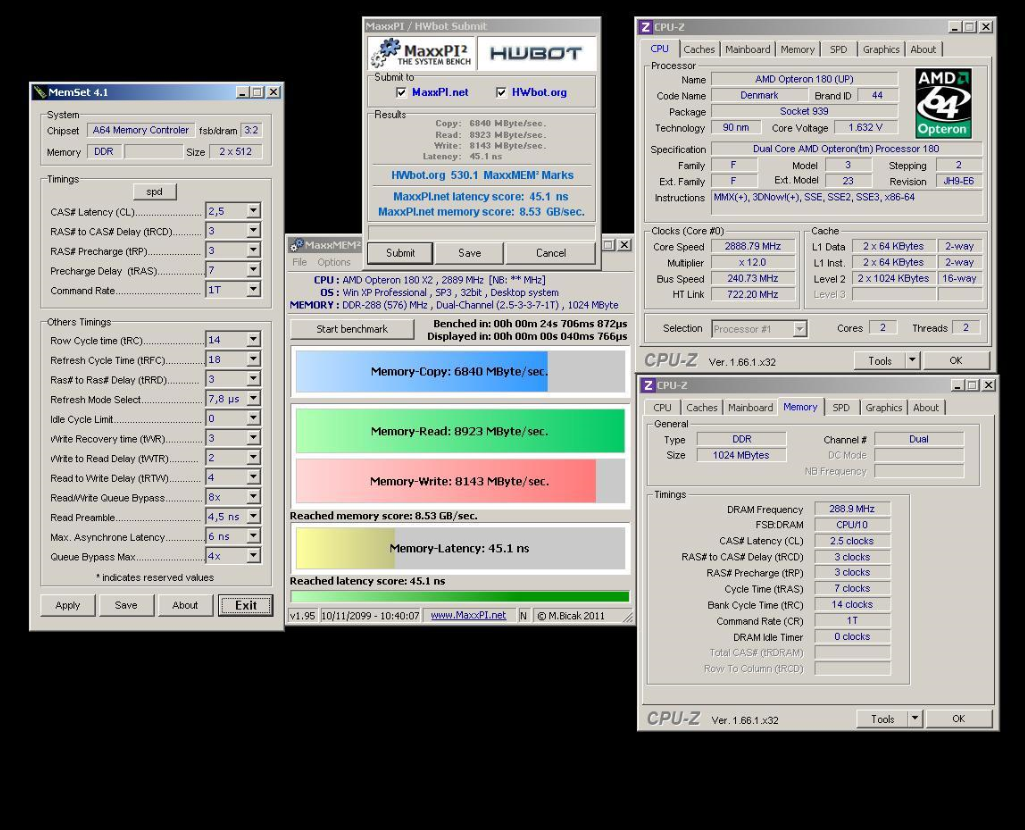Viewport: 1025px width, 830px height.
Task: Open the Max. Asynchrone Latency dropdown
Action: 253,535
